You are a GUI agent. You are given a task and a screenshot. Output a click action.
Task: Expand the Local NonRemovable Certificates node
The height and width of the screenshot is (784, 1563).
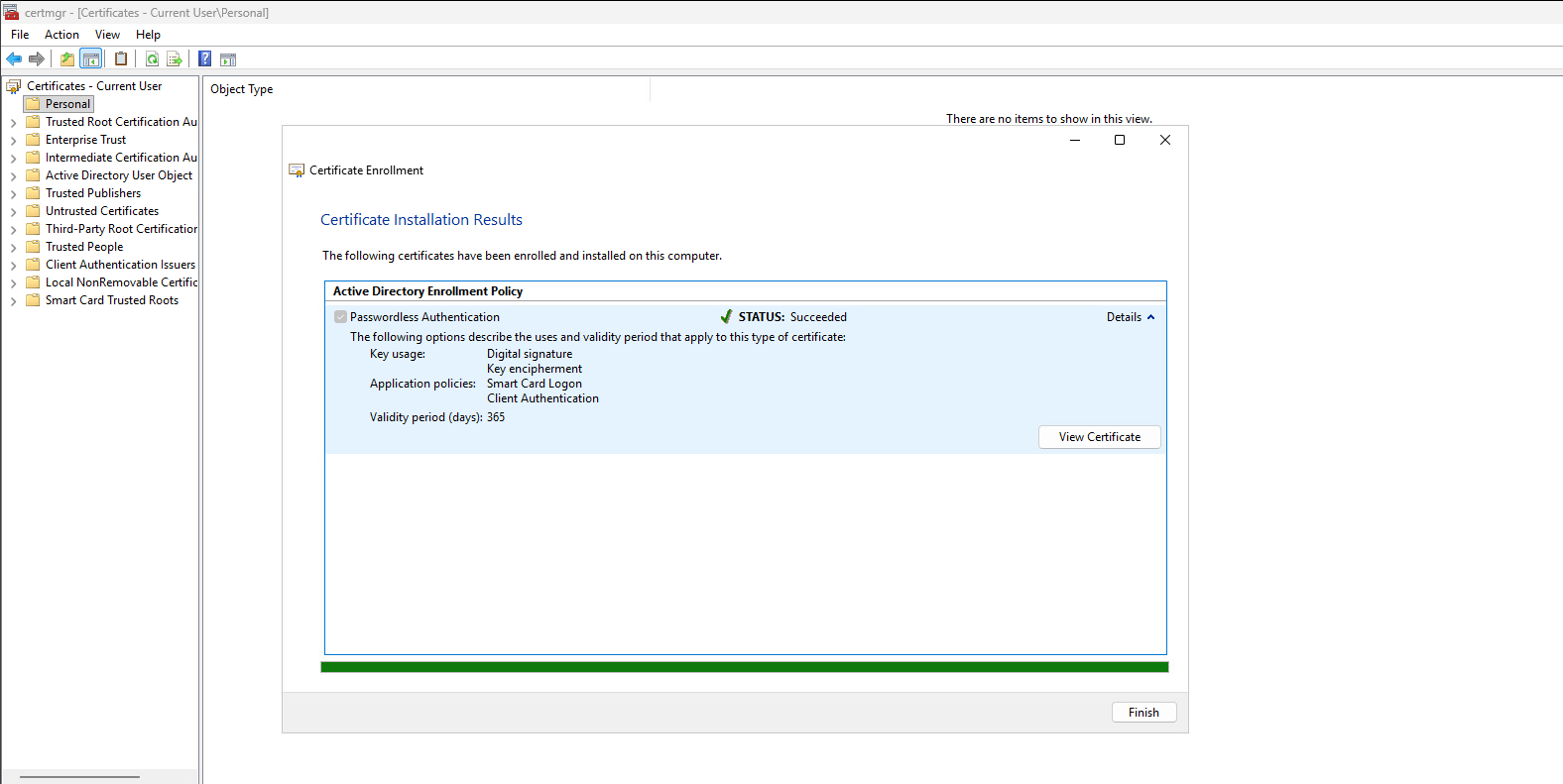(x=13, y=283)
